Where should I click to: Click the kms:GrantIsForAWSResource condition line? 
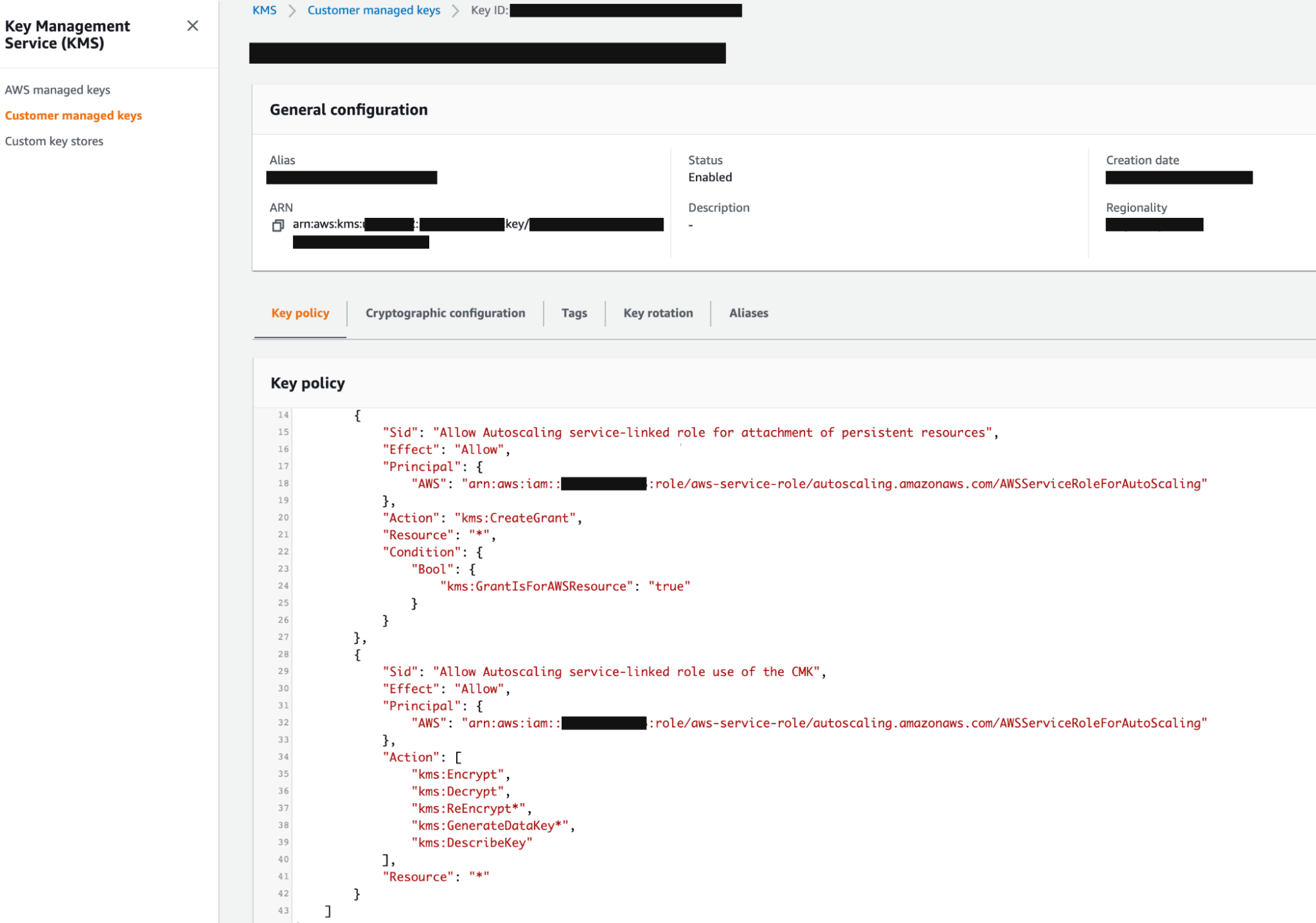pos(564,587)
